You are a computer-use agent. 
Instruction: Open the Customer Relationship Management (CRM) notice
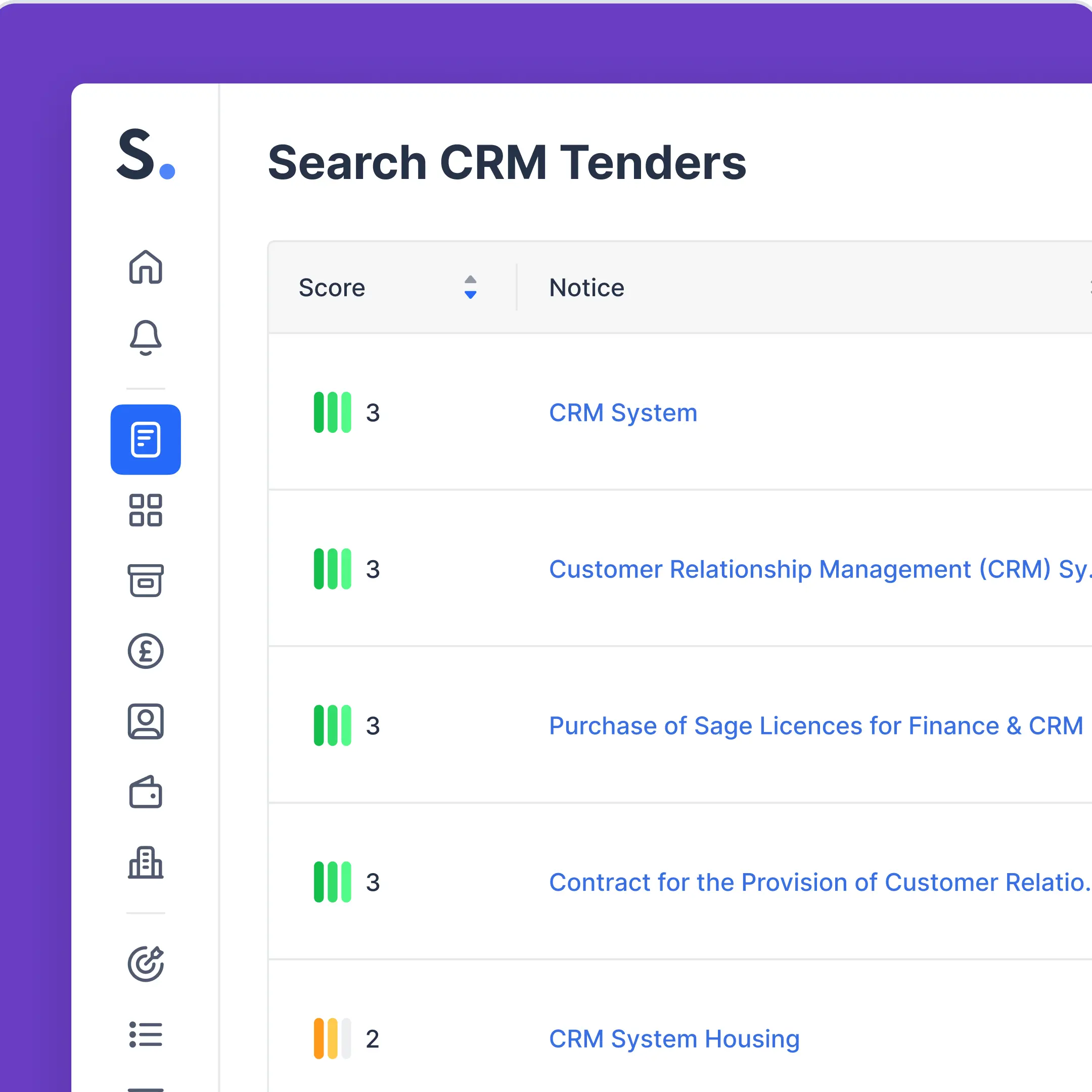click(820, 569)
